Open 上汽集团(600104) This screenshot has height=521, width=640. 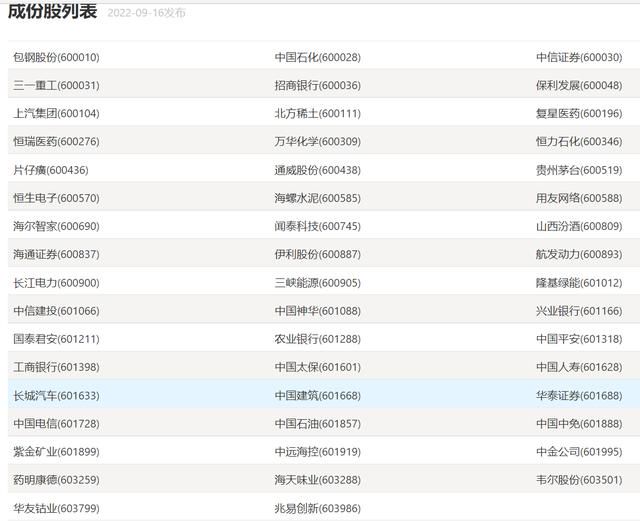(x=56, y=113)
